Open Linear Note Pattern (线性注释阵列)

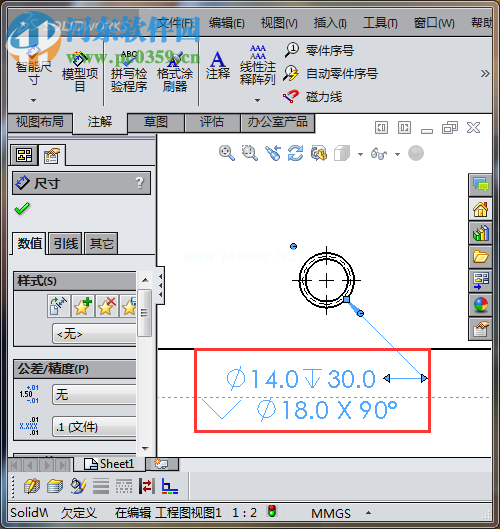pos(258,66)
